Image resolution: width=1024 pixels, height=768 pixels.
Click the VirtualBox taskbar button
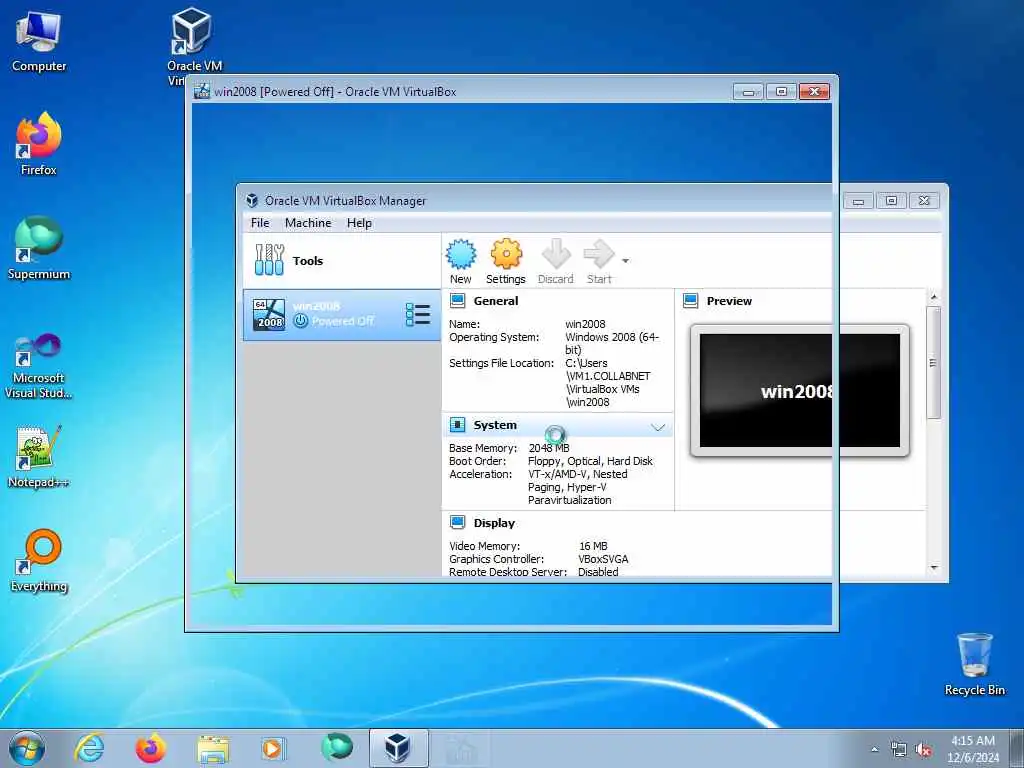coord(398,748)
